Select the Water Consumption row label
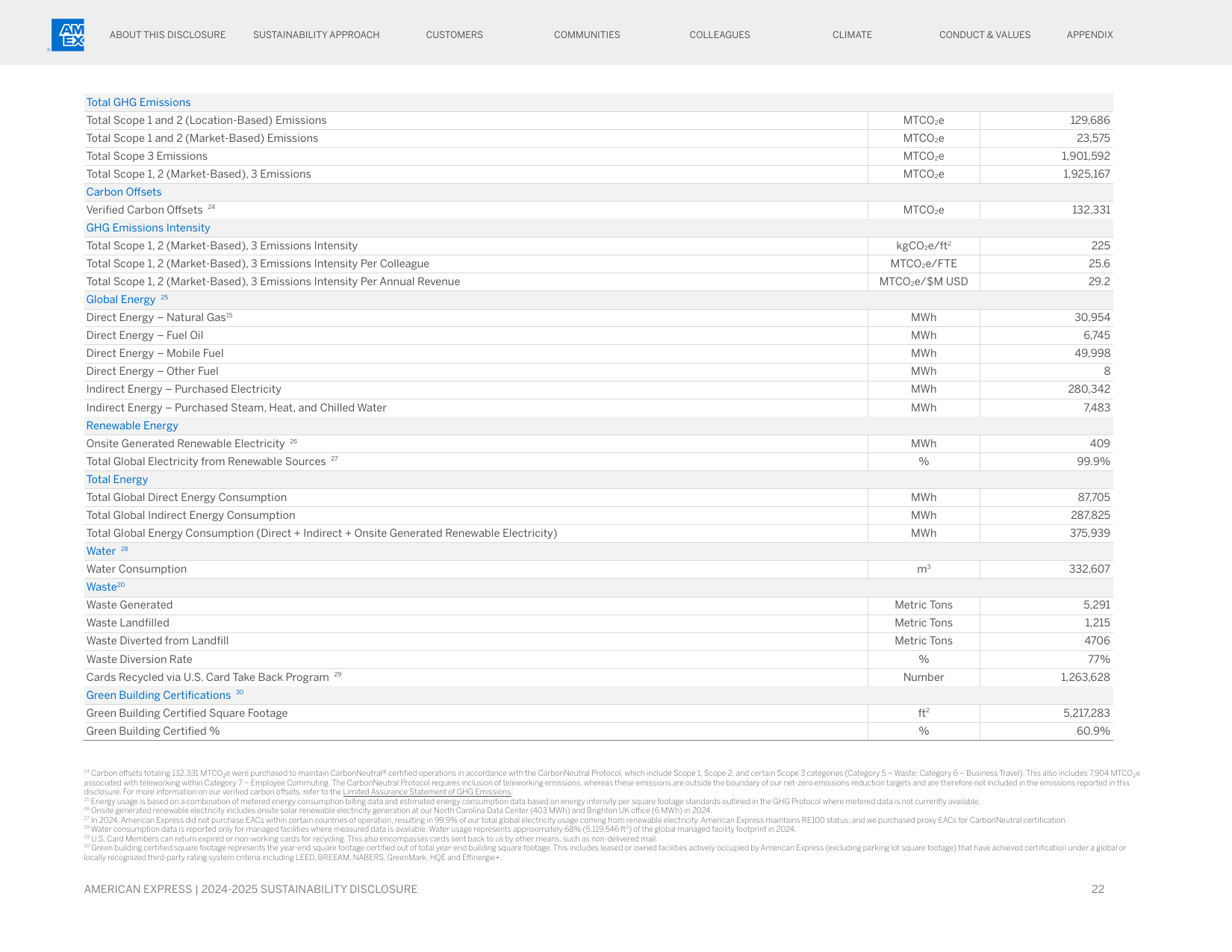 pos(137,569)
